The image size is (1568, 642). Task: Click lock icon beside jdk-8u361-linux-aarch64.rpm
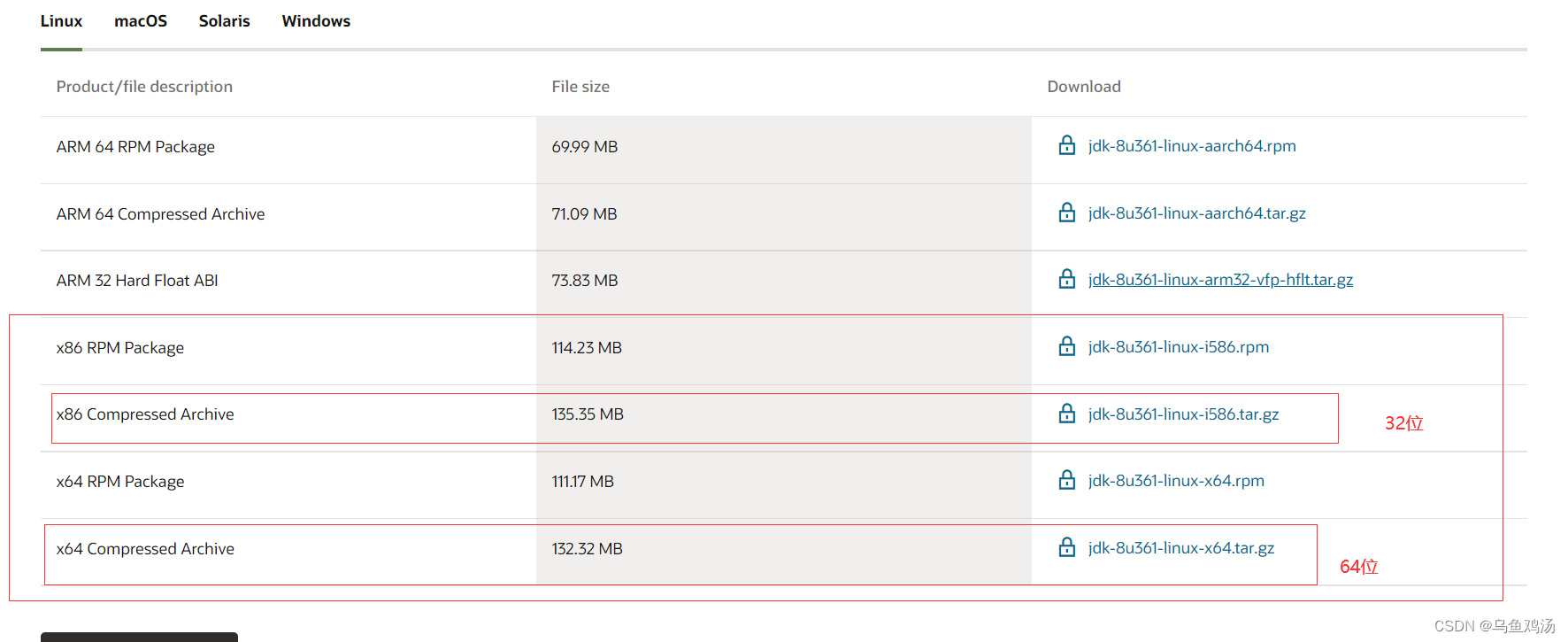click(1067, 145)
